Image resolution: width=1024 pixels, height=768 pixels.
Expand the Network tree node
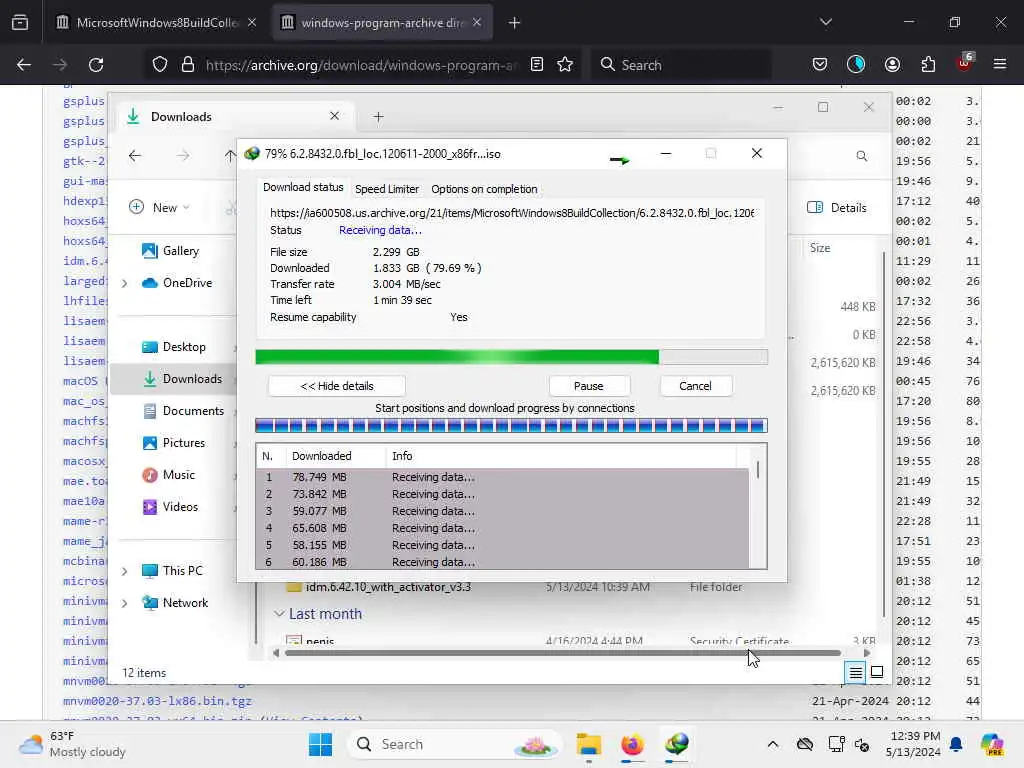tap(124, 603)
